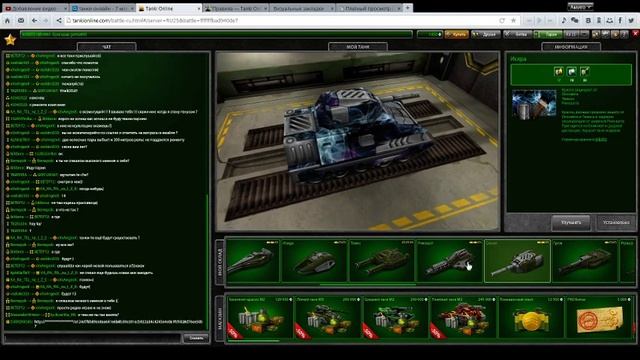This screenshot has height=360, width=640.
Task: Open the chat bubbles extension icon
Action: tap(575, 20)
